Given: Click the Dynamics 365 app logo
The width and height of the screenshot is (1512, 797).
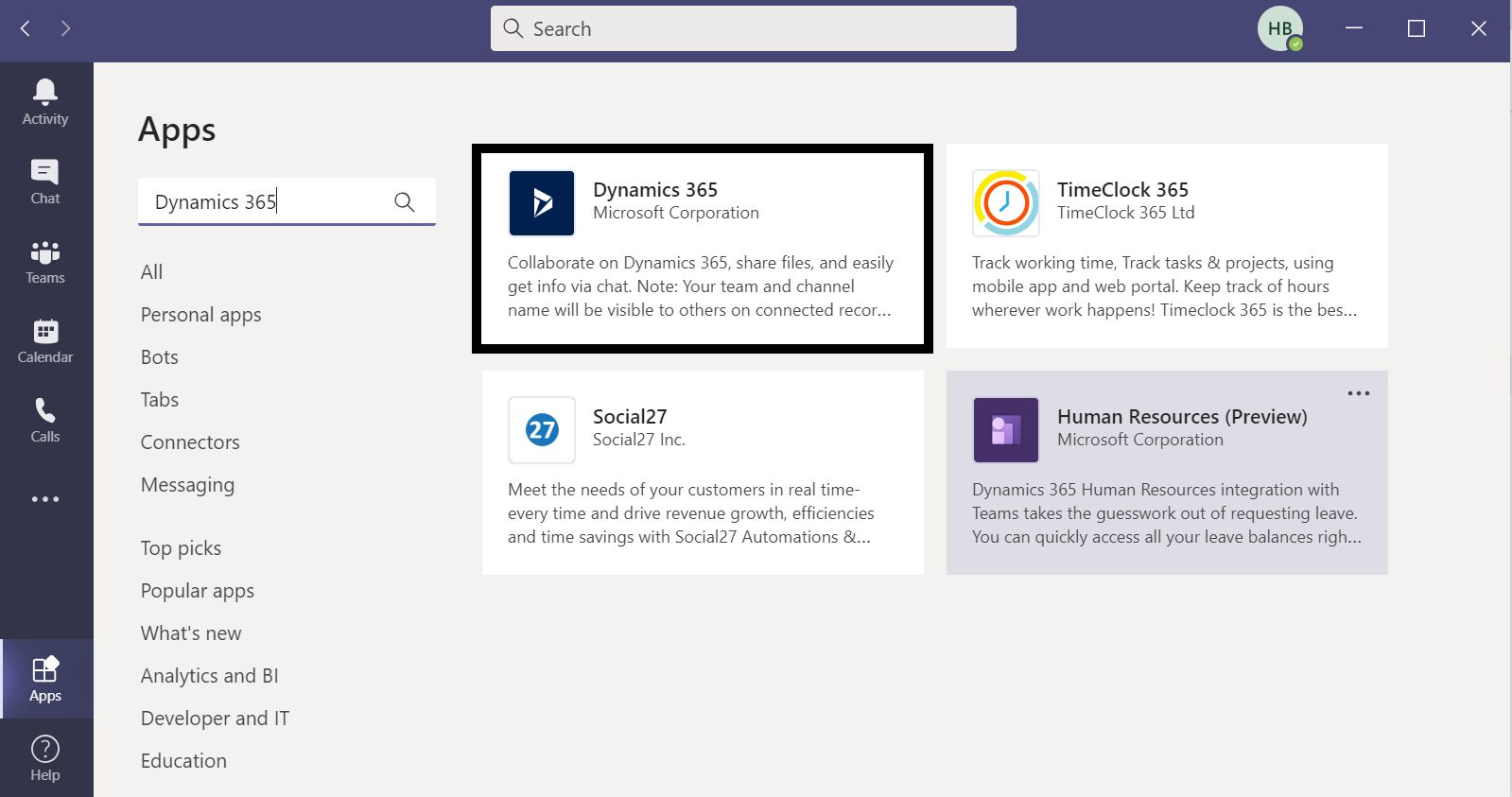Looking at the screenshot, I should pyautogui.click(x=542, y=203).
